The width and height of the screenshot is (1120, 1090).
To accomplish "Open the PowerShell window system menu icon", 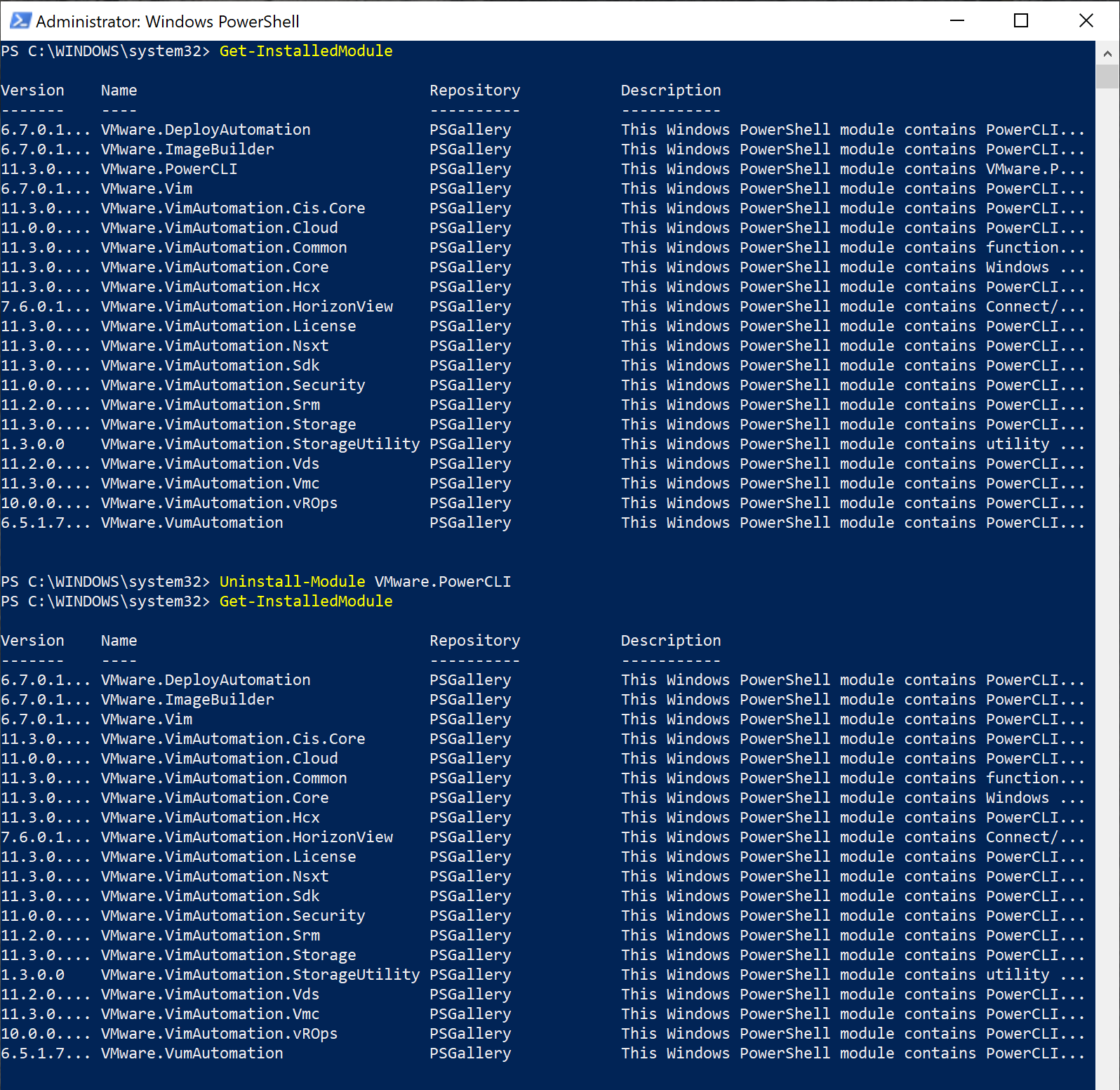I will [20, 21].
